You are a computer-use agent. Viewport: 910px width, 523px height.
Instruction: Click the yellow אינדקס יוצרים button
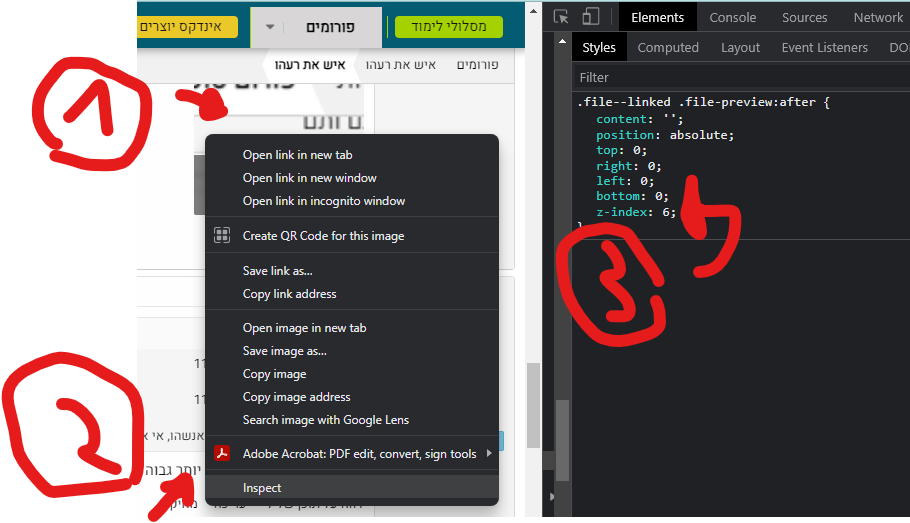187,27
